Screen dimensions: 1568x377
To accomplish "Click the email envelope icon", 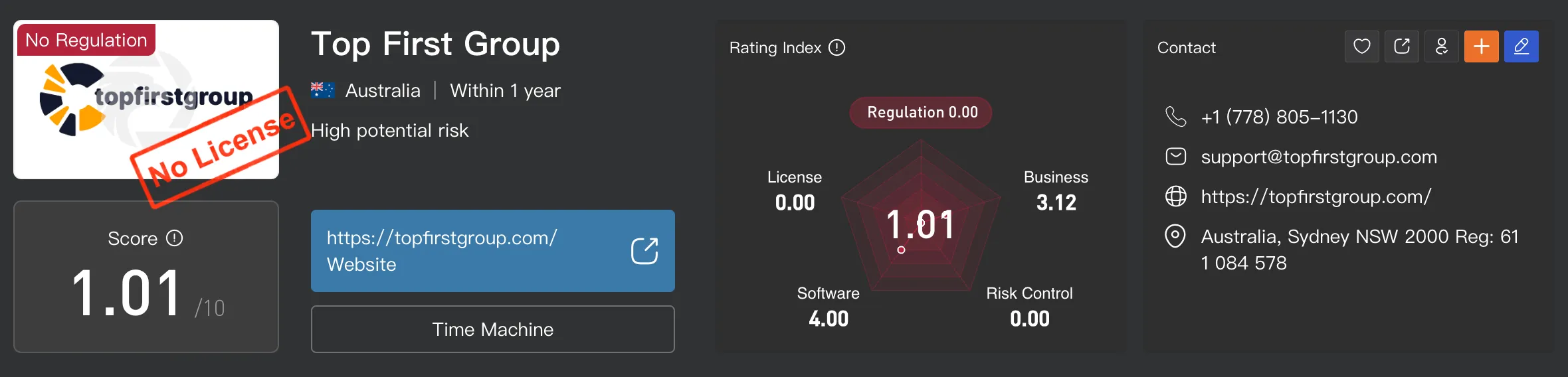I will coord(1175,157).
